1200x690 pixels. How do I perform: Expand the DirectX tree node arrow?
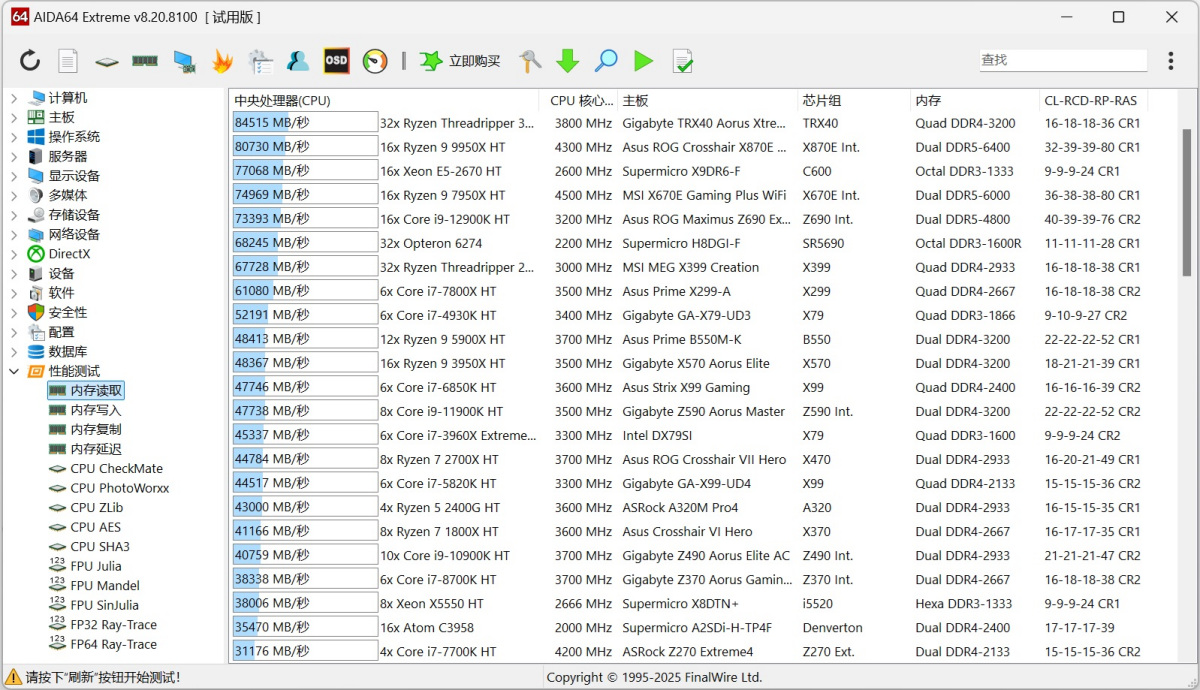pyautogui.click(x=14, y=254)
